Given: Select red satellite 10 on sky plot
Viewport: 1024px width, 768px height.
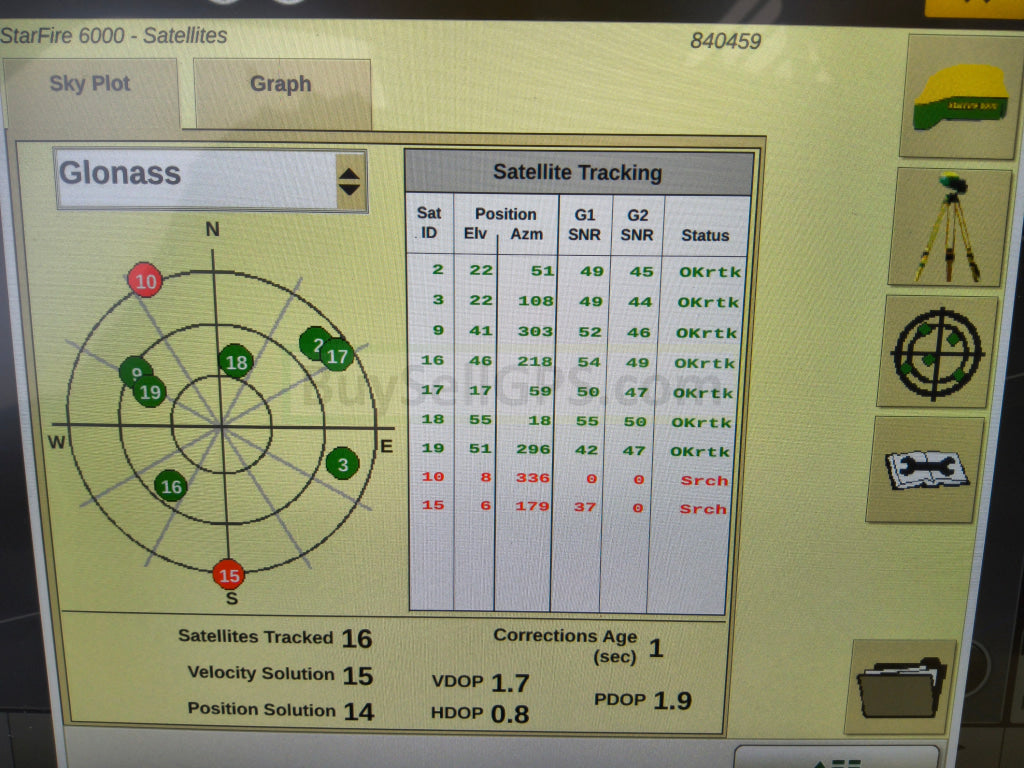Looking at the screenshot, I should pos(145,281).
